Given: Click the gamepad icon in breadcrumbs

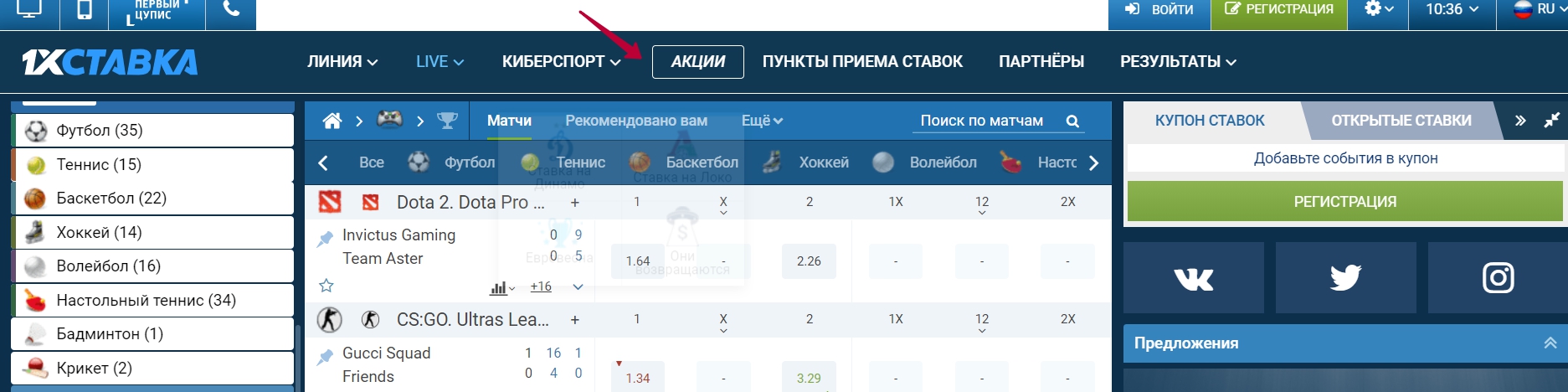Looking at the screenshot, I should coord(389,120).
